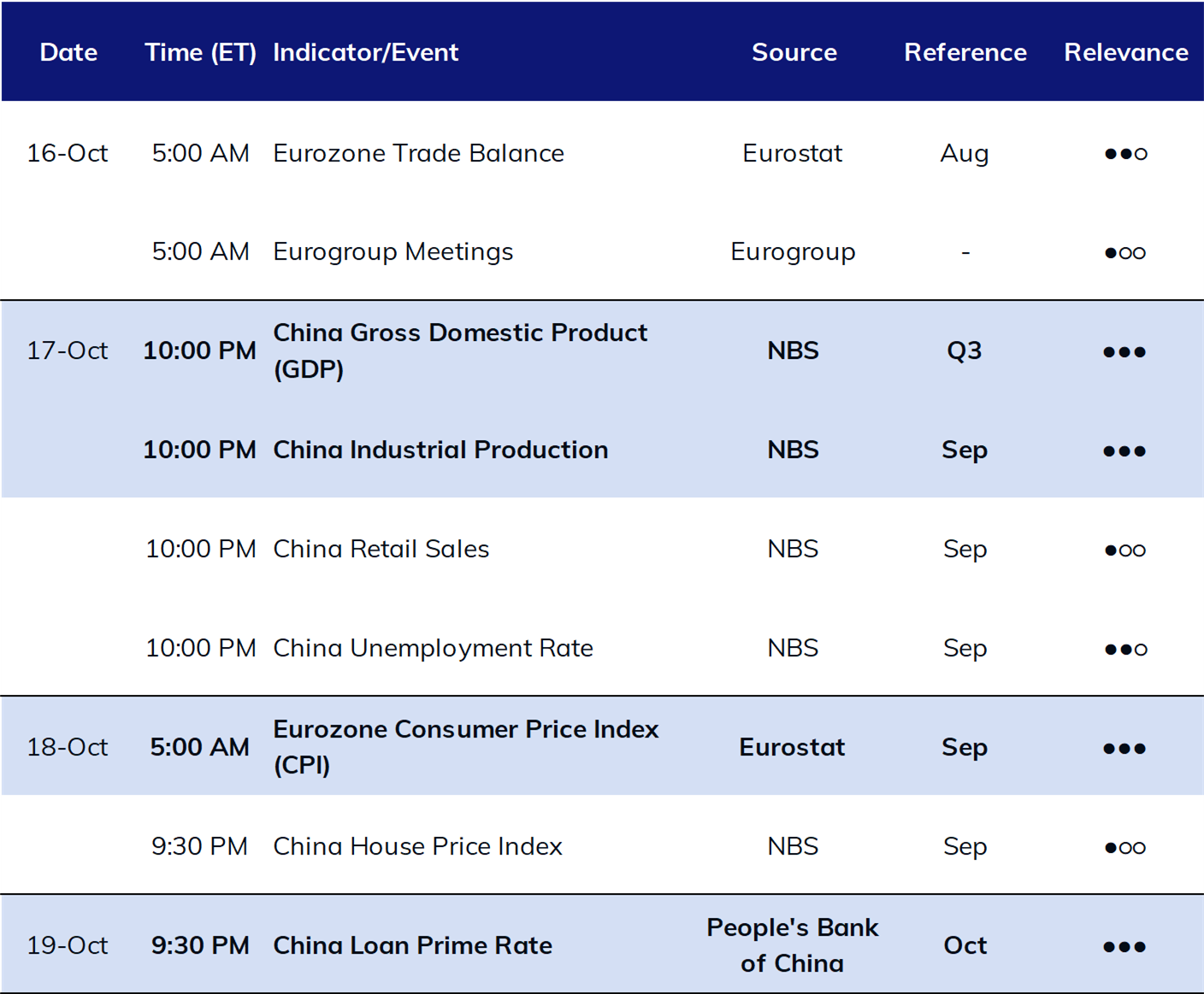Click the Reference column header
Viewport: 1204px width, 994px height.
click(x=965, y=52)
